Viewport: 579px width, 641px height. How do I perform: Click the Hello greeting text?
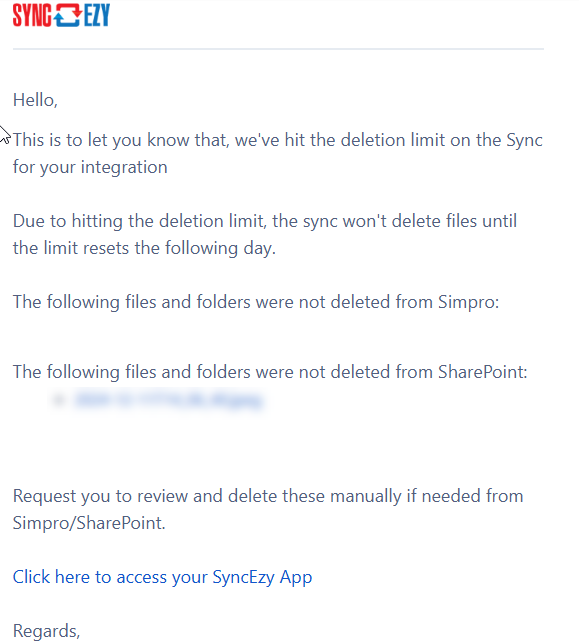click(x=35, y=100)
